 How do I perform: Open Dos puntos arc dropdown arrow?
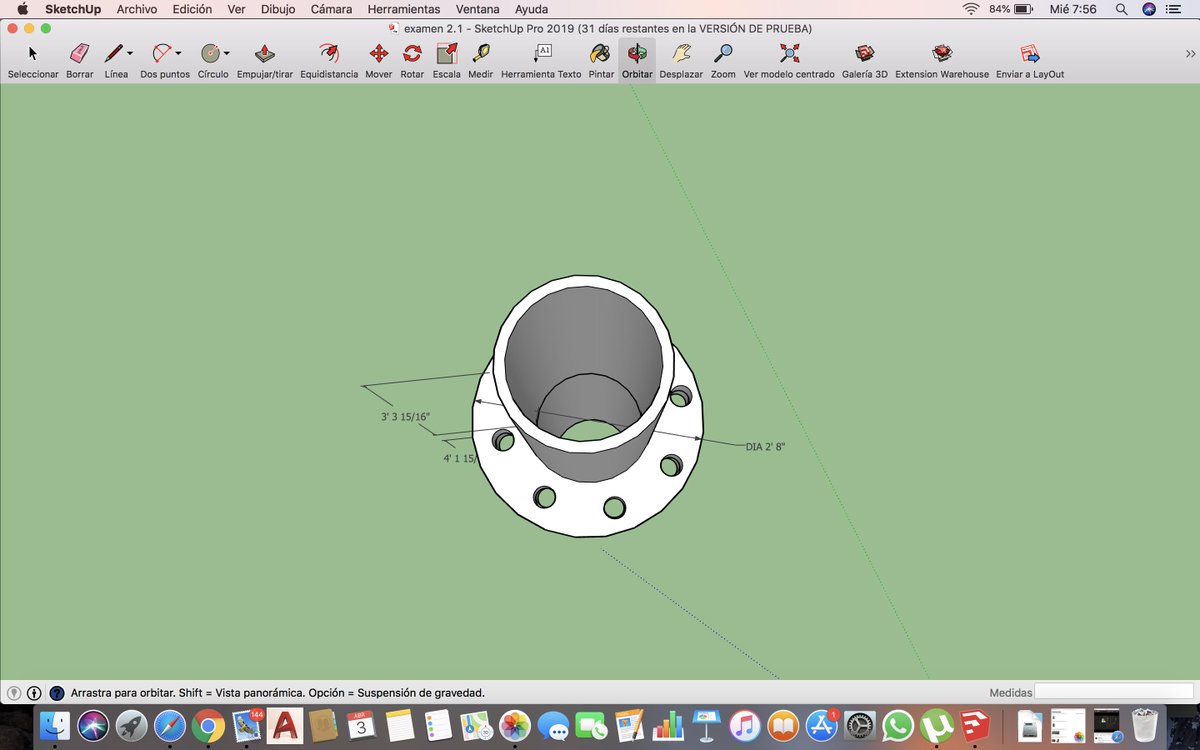click(x=178, y=54)
